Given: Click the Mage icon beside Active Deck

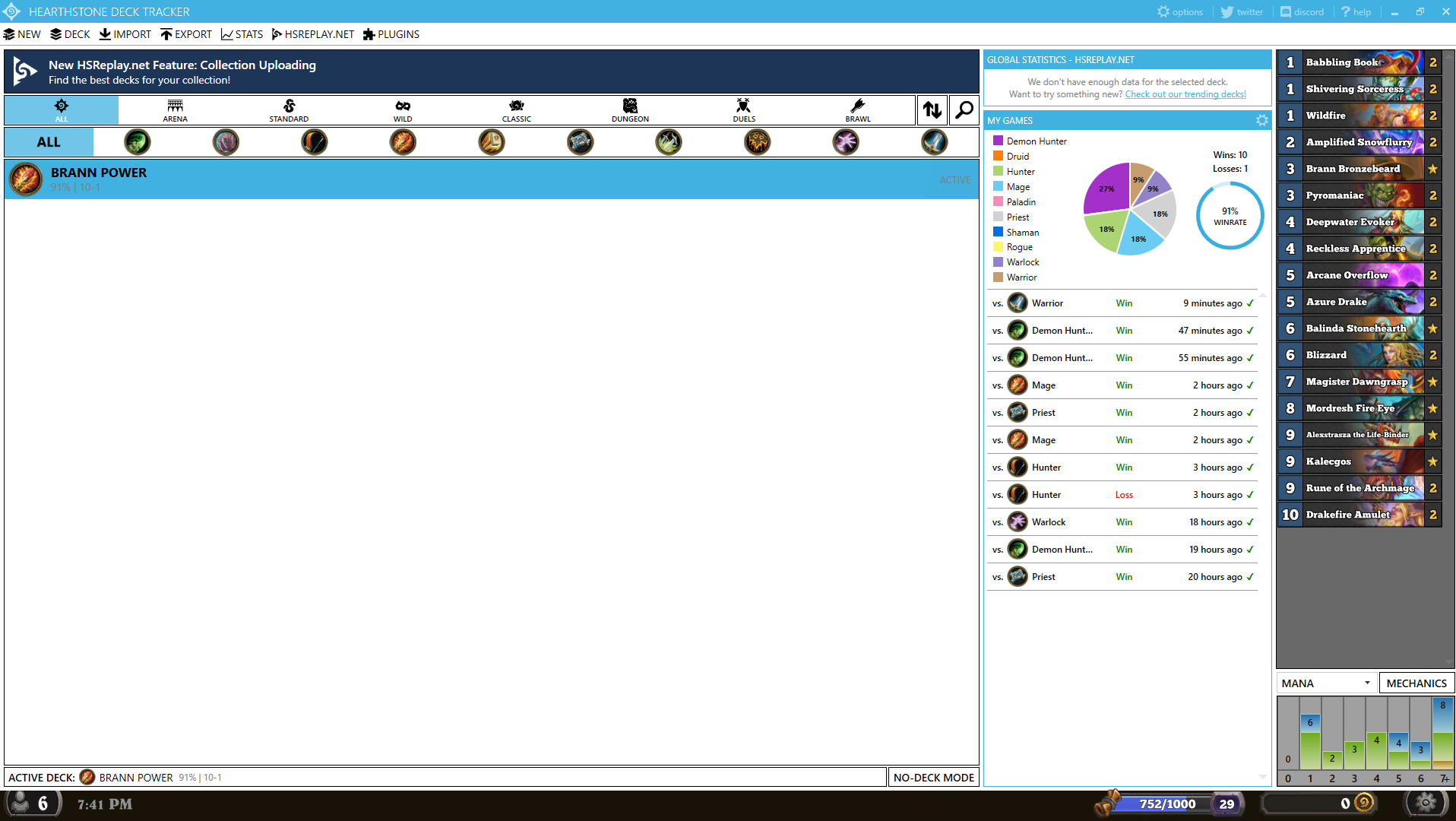Looking at the screenshot, I should coord(87,777).
